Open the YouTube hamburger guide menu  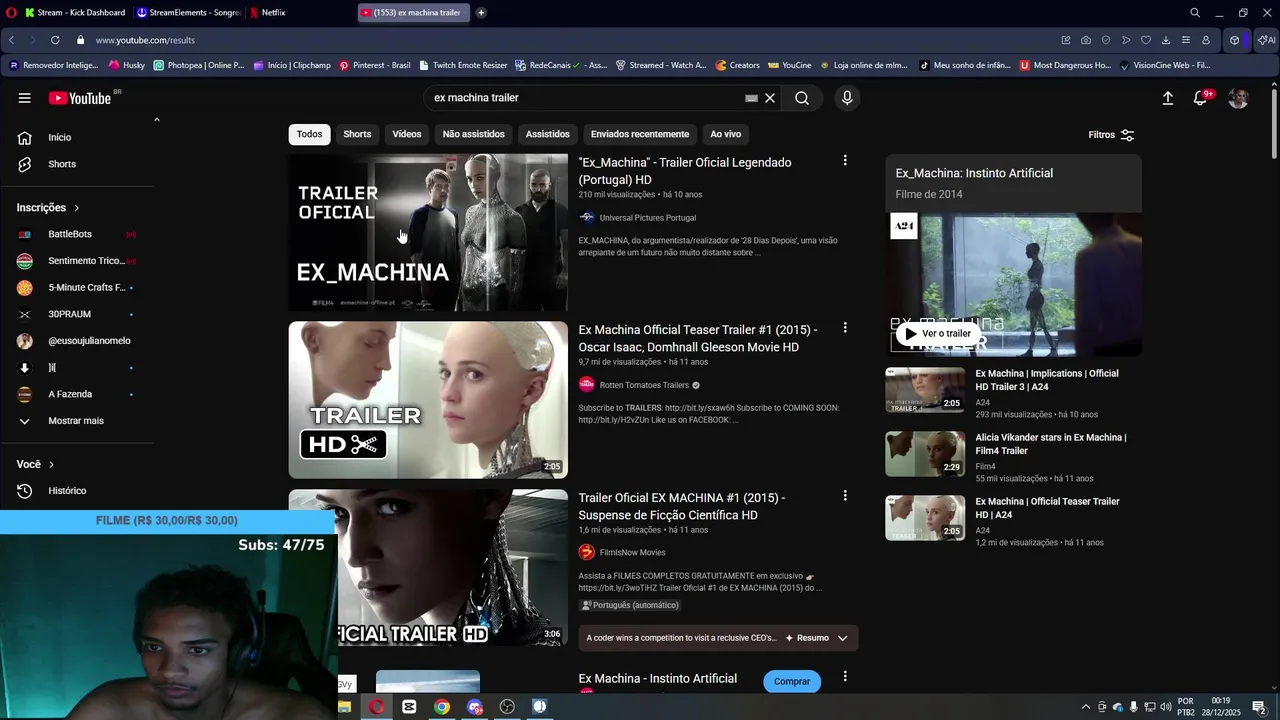[24, 98]
